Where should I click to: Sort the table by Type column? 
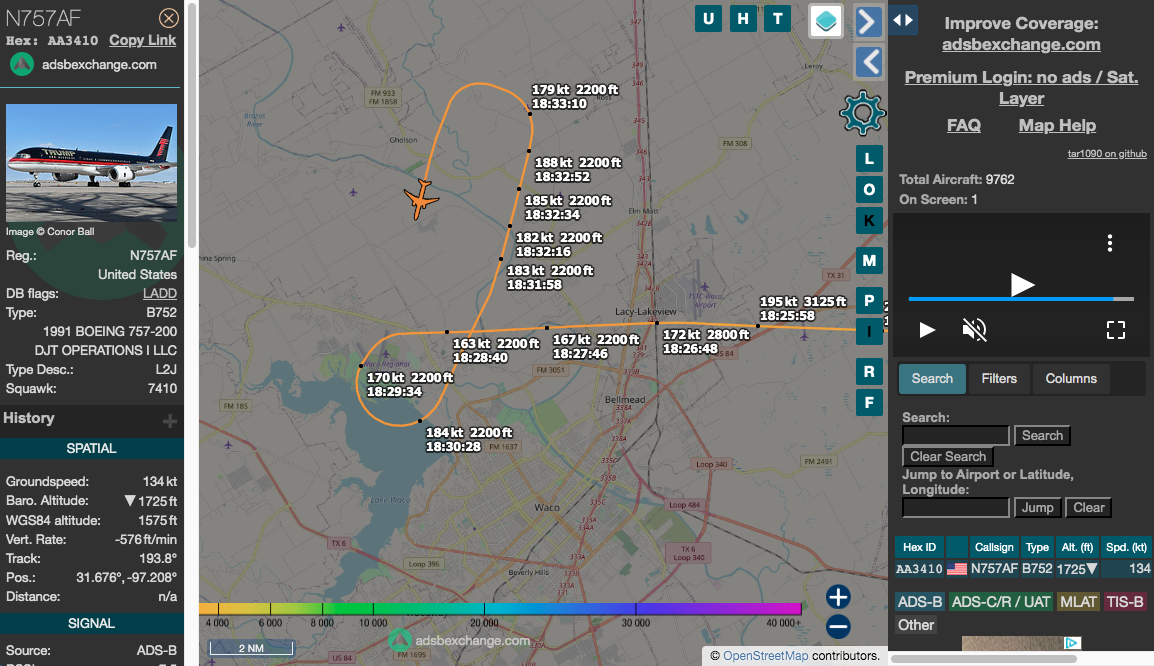pyautogui.click(x=1037, y=548)
